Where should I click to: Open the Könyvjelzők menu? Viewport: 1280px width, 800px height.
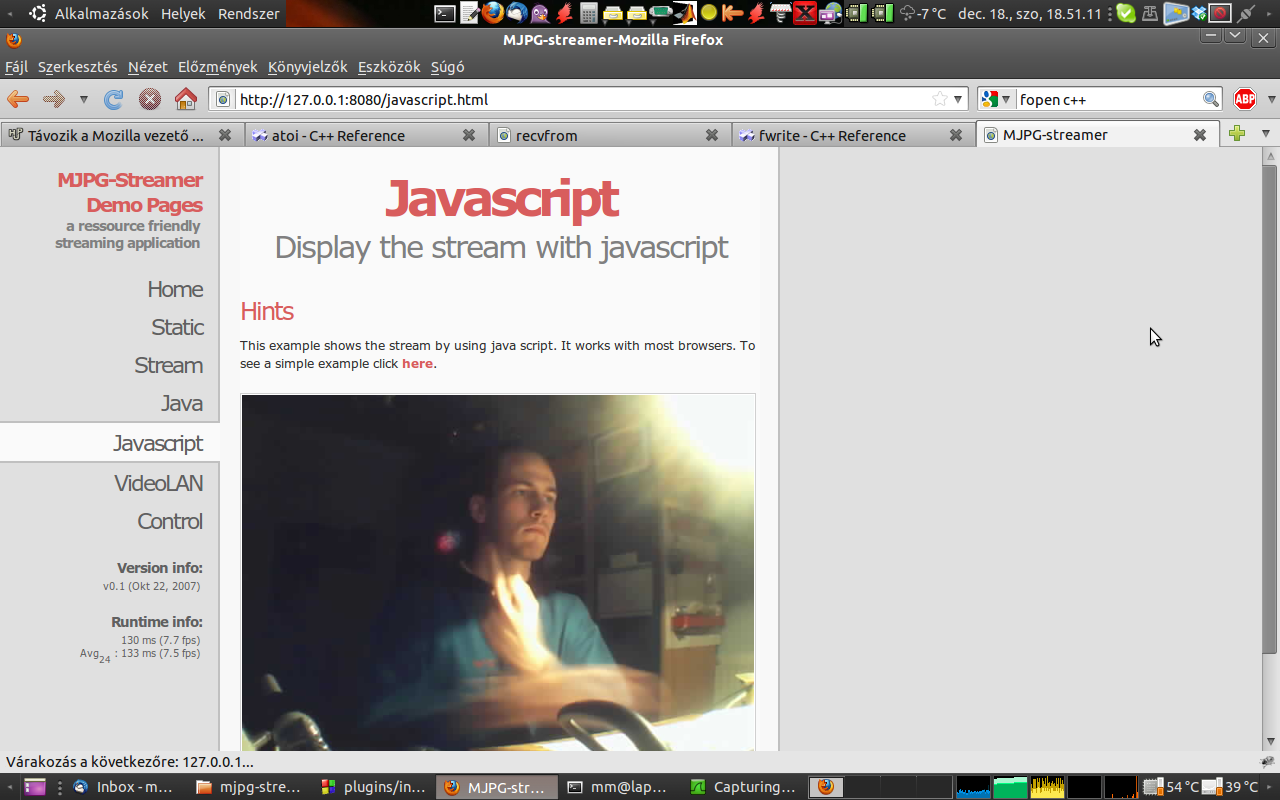[x=308, y=67]
